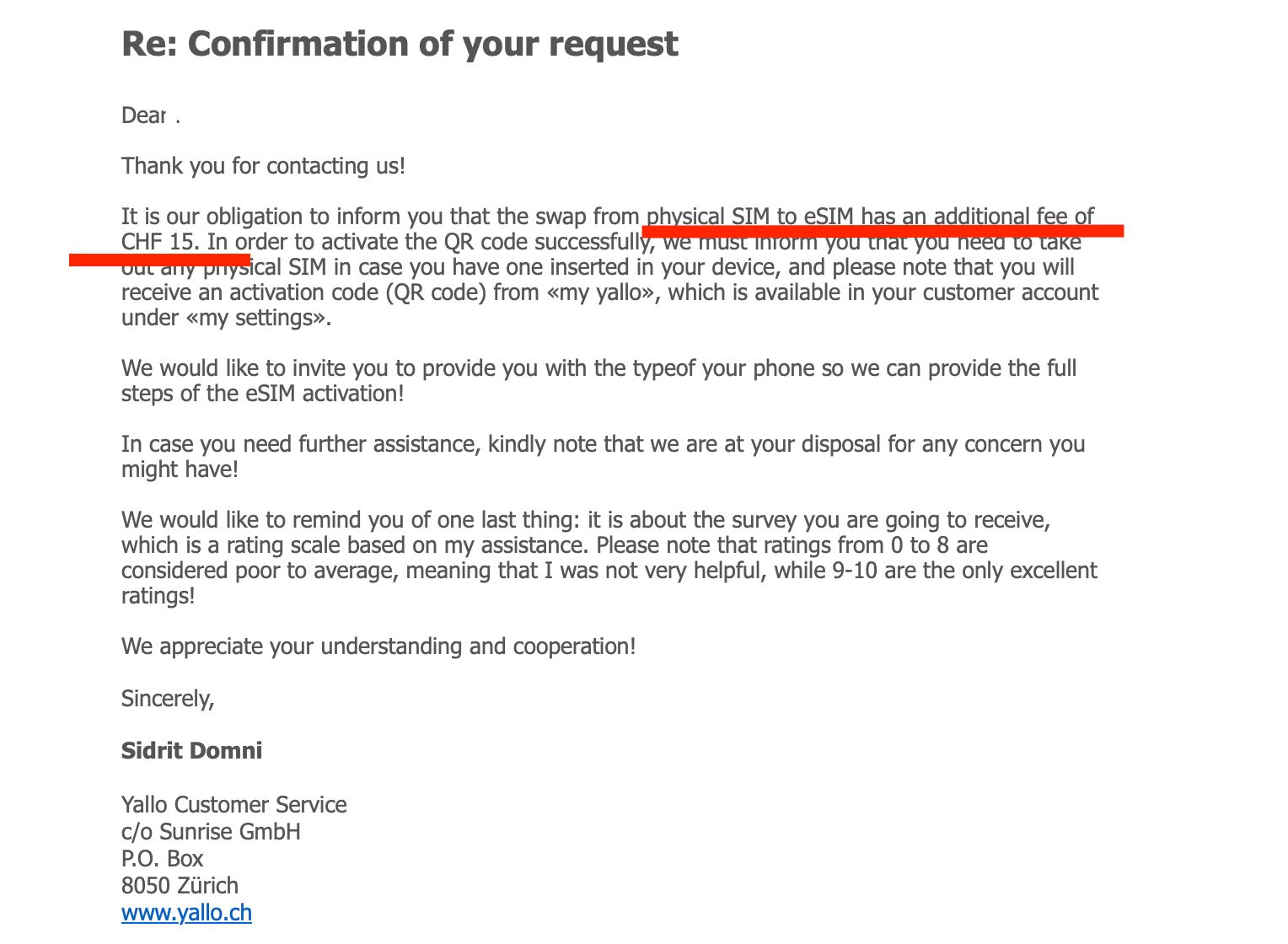
Task: Click the "ratings!" word ending the survey paragraph
Action: point(158,596)
